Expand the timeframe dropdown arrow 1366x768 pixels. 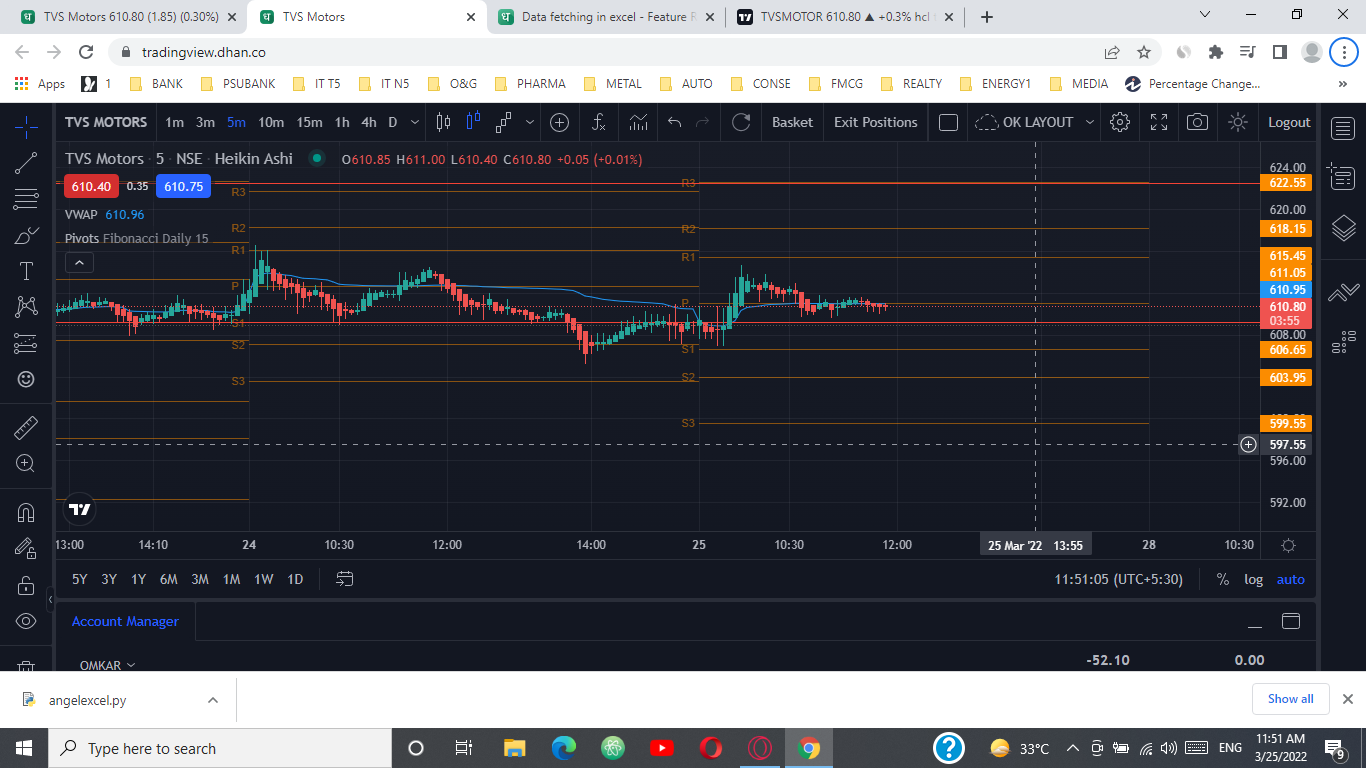[416, 122]
